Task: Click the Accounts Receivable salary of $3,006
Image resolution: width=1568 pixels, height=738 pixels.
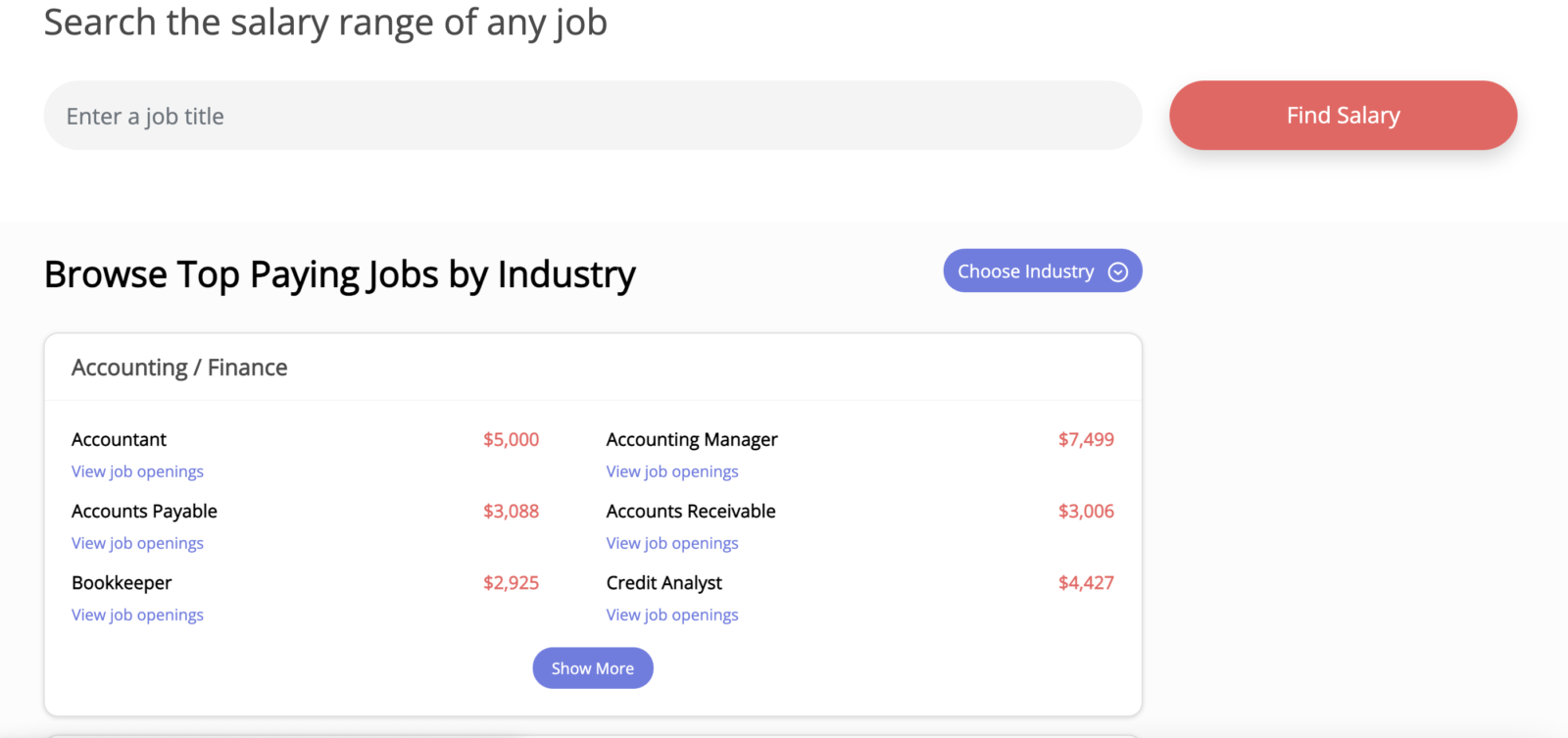Action: 1086,511
